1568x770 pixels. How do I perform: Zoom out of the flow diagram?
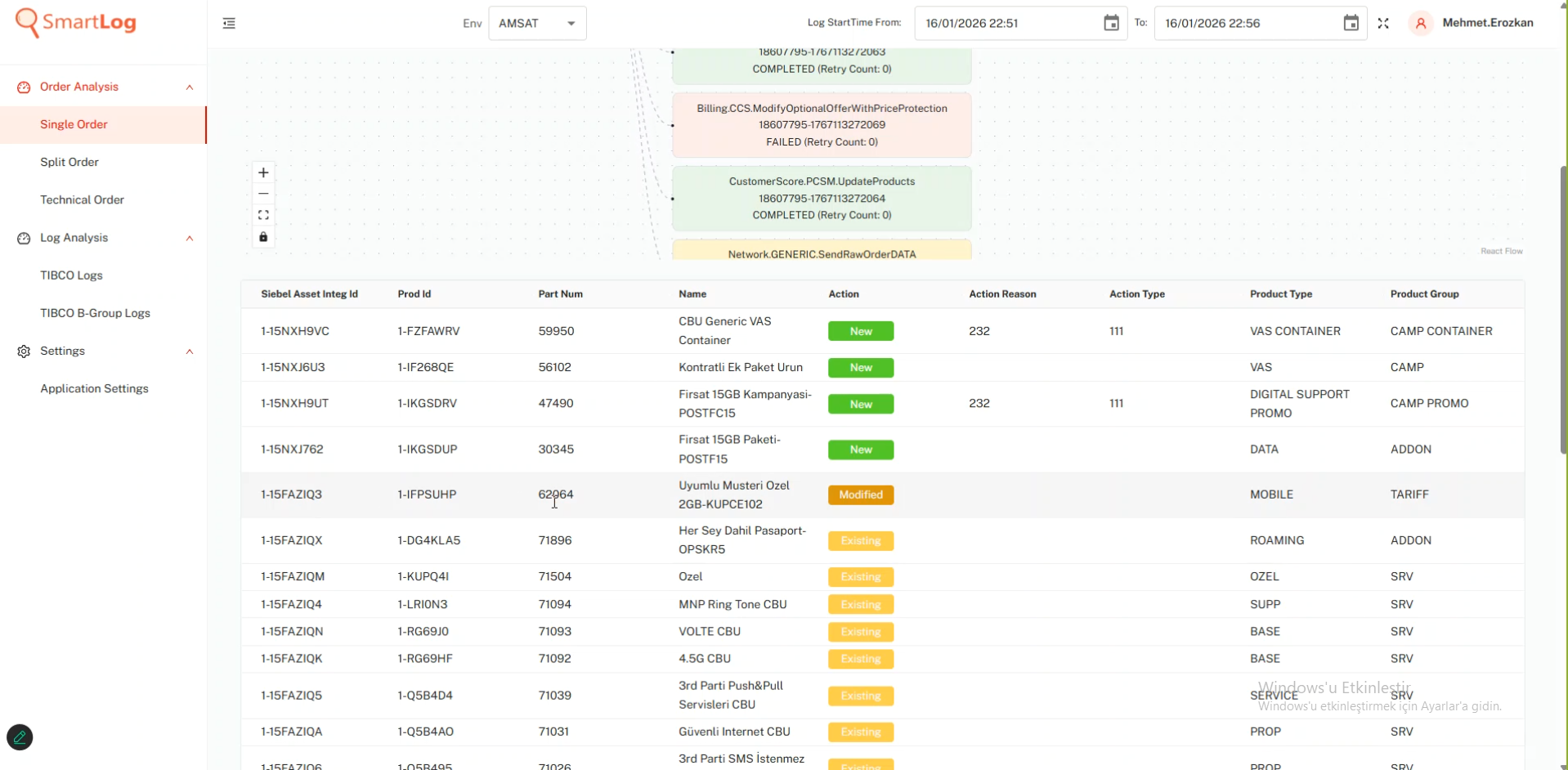pos(263,194)
